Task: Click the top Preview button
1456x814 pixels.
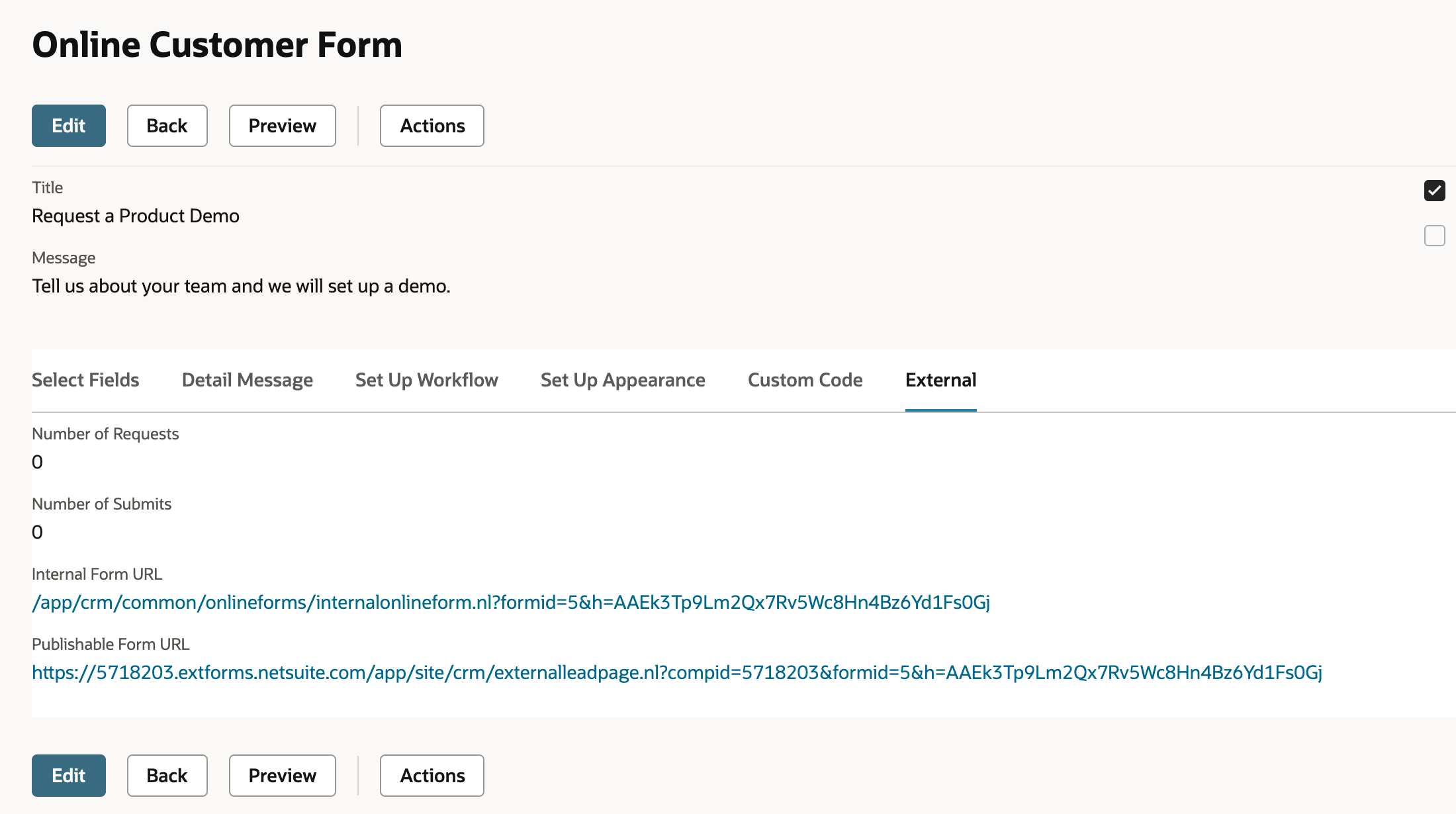Action: coord(283,126)
